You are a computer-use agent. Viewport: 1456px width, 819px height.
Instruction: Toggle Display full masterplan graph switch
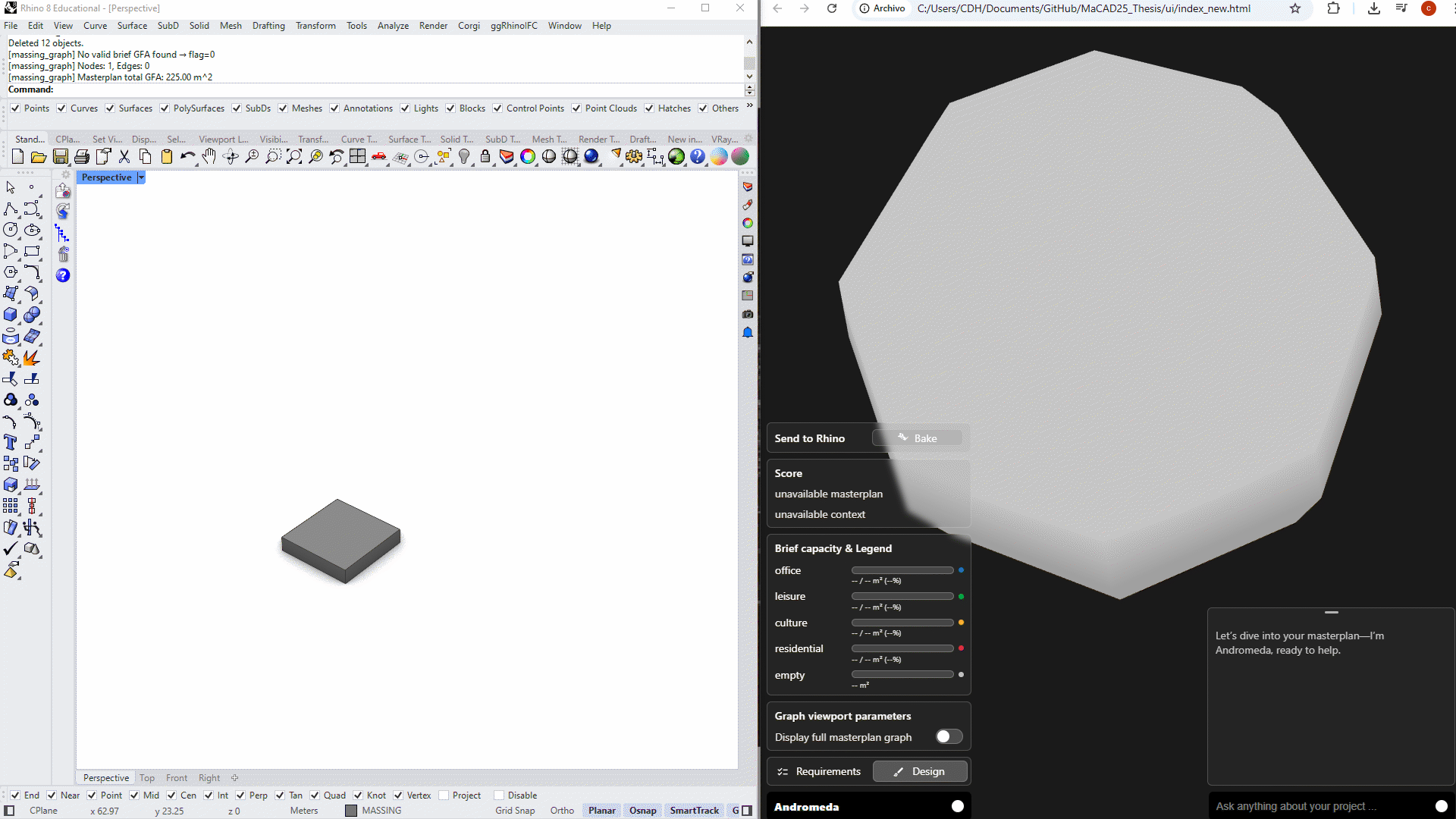click(949, 737)
